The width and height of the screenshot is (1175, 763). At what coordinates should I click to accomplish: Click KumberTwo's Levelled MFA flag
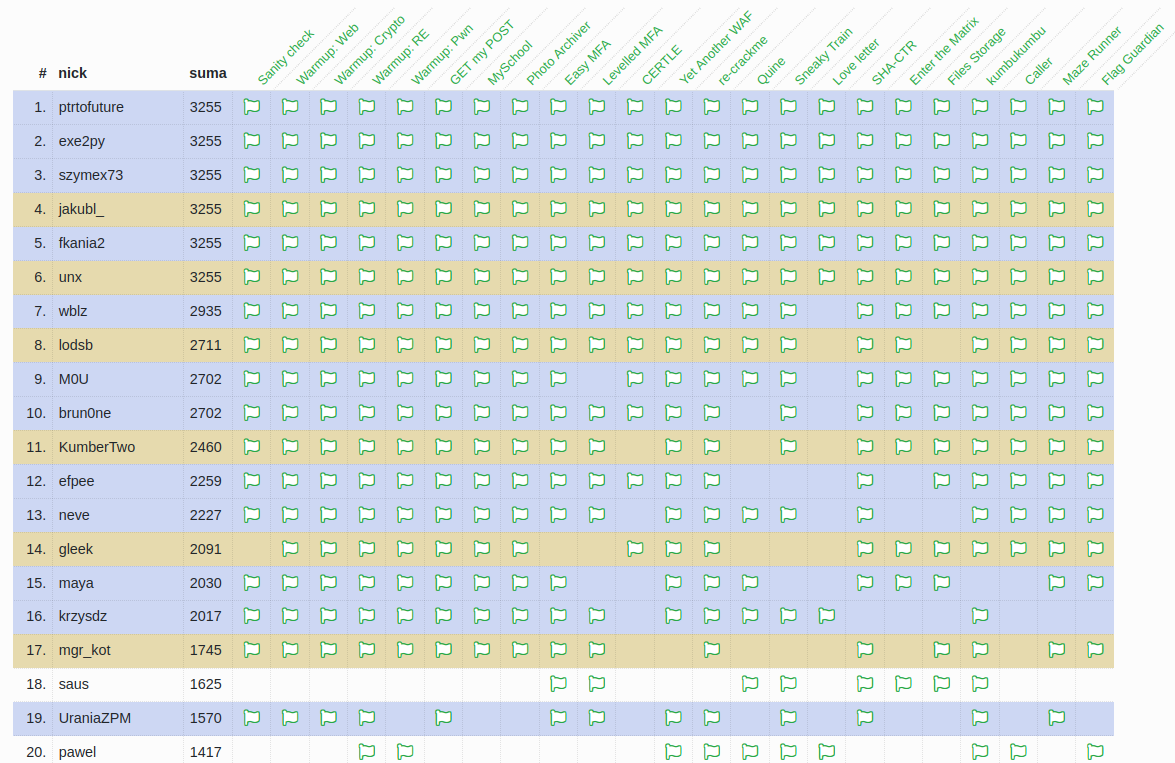tap(597, 447)
